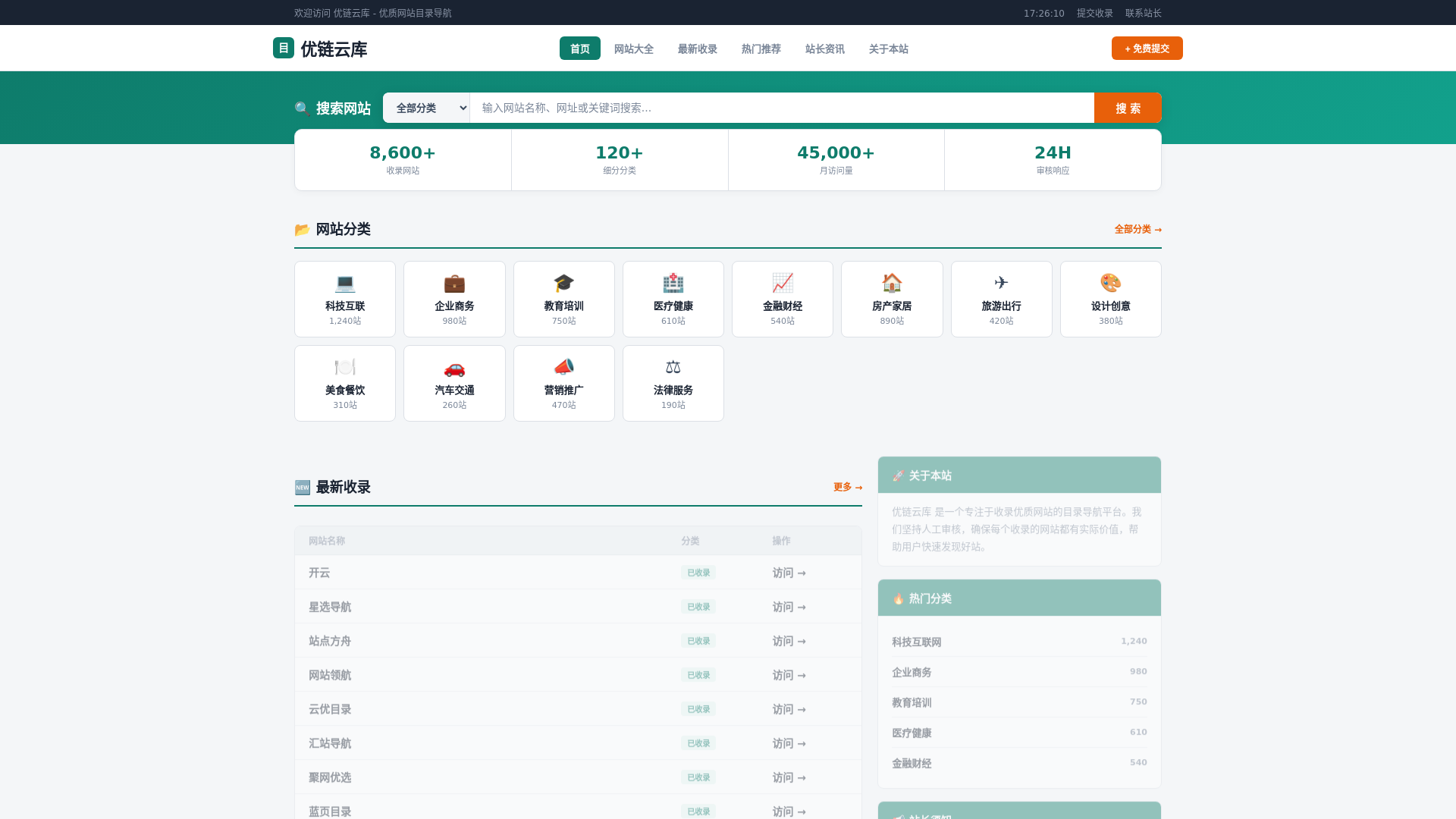Open 金融财经 in hot categories list
Viewport: 1456px width, 819px height.
(912, 764)
